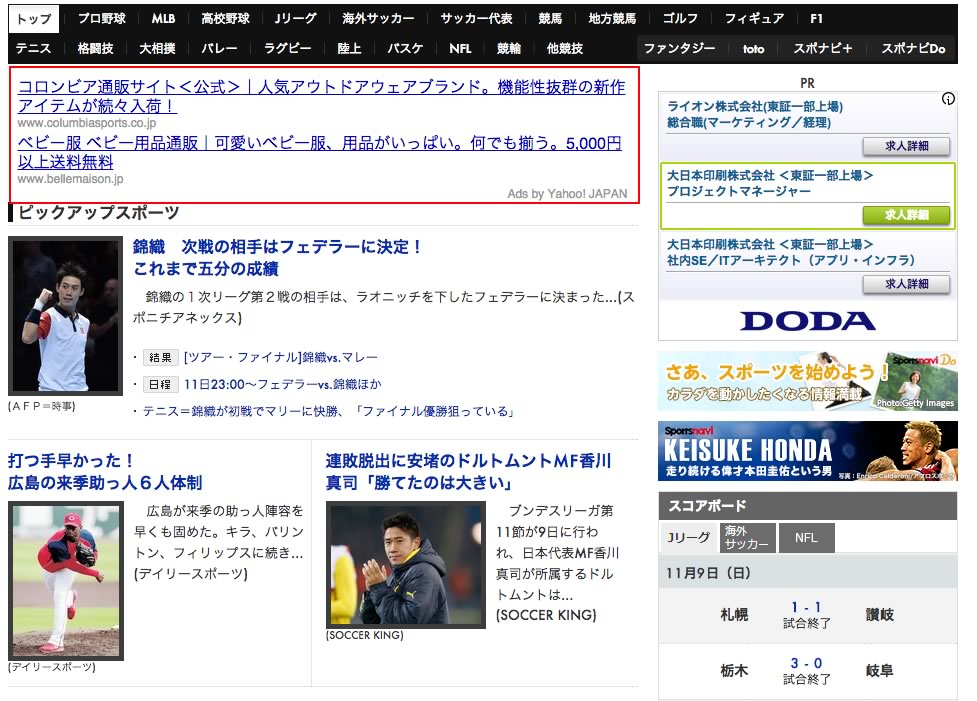Open サッカー代表 section
The image size is (977, 701).
[x=476, y=19]
